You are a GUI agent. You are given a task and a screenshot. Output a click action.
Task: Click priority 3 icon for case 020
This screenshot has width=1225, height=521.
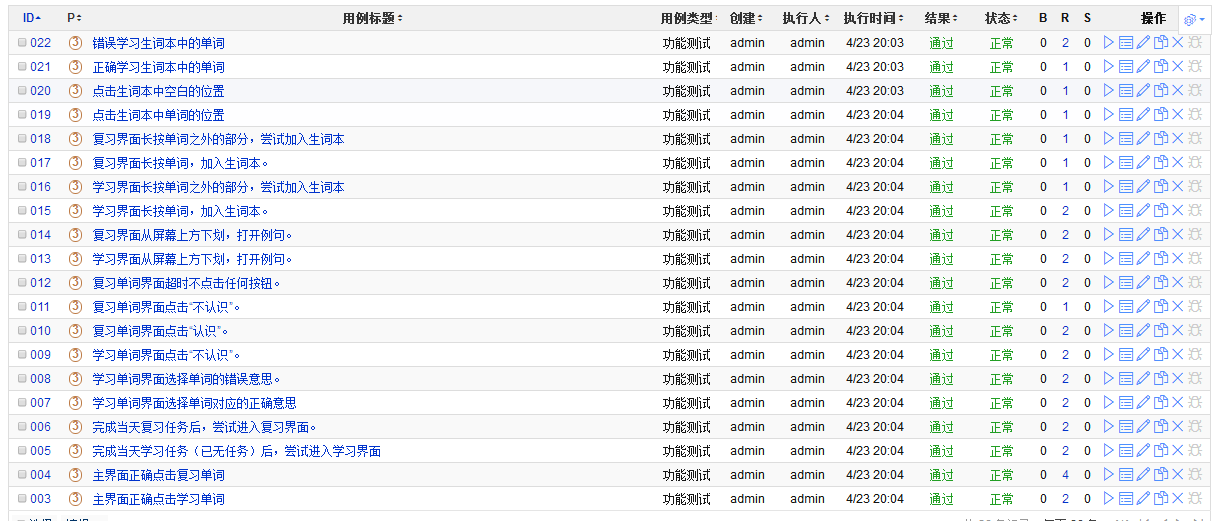pyautogui.click(x=75, y=91)
